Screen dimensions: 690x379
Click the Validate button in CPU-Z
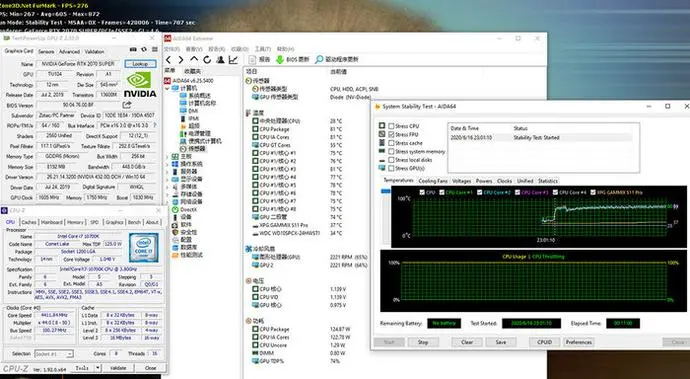point(118,368)
